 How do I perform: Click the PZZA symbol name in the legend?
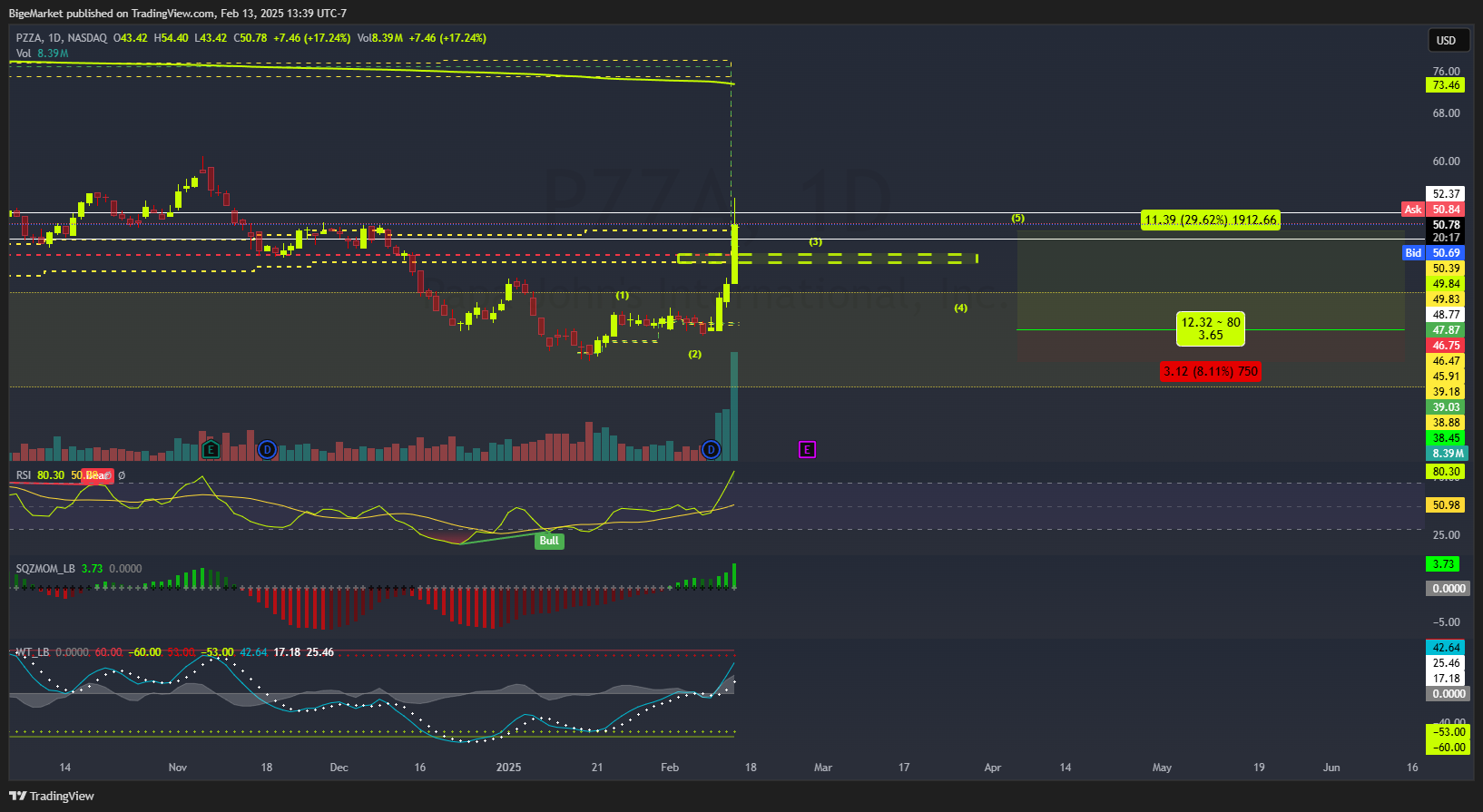(28, 38)
